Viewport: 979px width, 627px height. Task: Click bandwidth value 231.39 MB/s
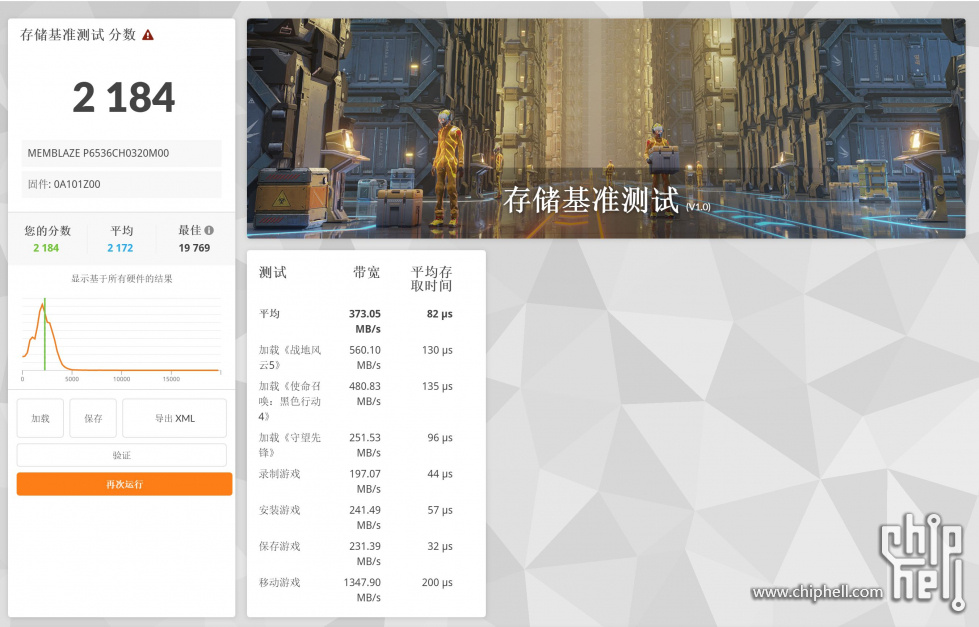365,553
